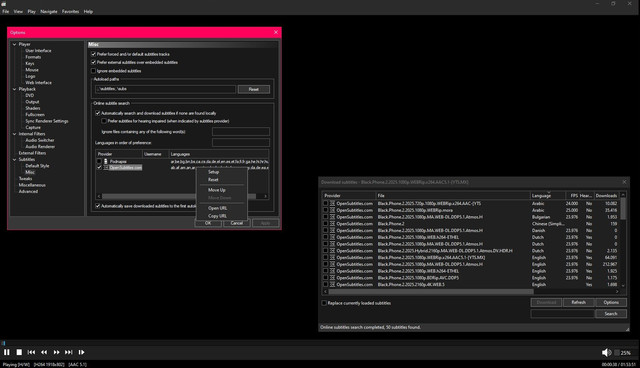
Task: Sort by the Downloads column header
Action: tap(607, 196)
